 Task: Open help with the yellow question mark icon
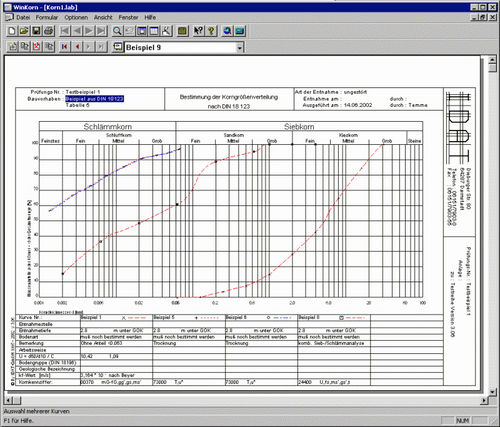[211, 31]
